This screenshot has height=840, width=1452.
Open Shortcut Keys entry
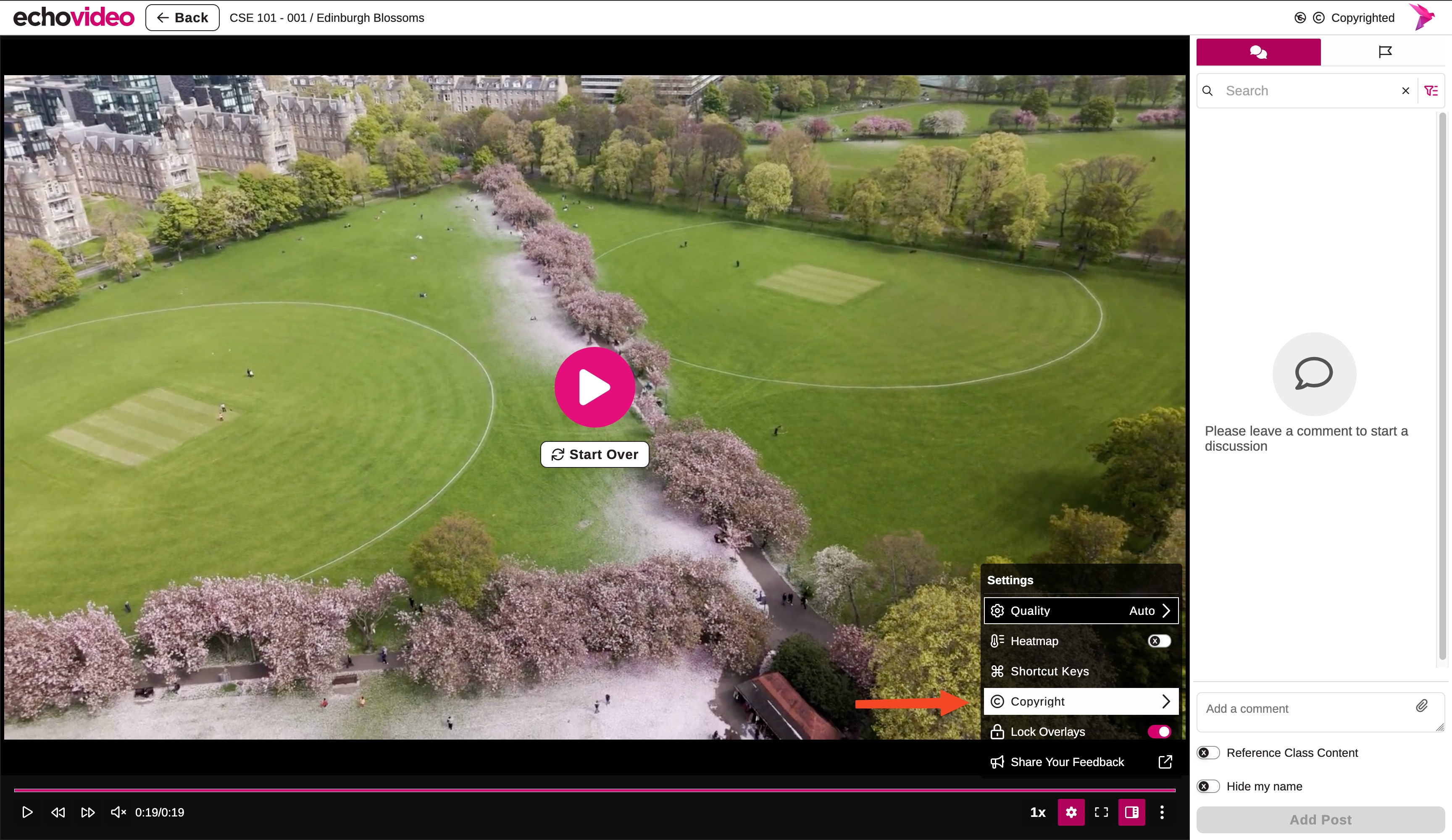[x=1081, y=671]
